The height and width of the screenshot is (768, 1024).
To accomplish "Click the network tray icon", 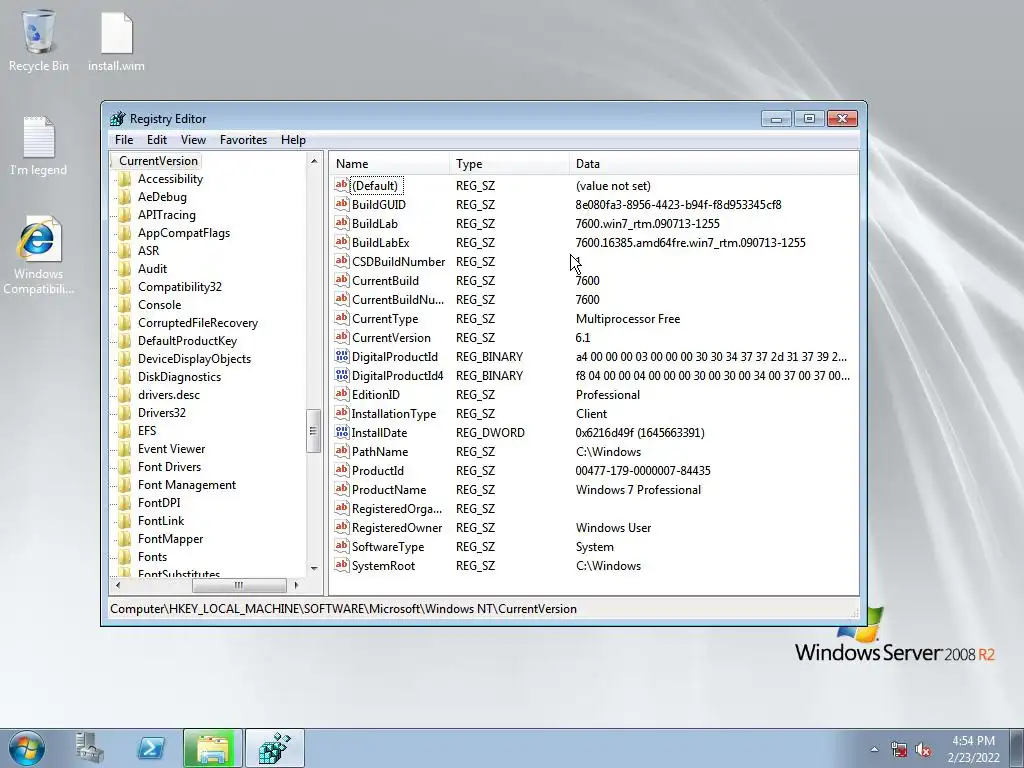I will pyautogui.click(x=899, y=749).
